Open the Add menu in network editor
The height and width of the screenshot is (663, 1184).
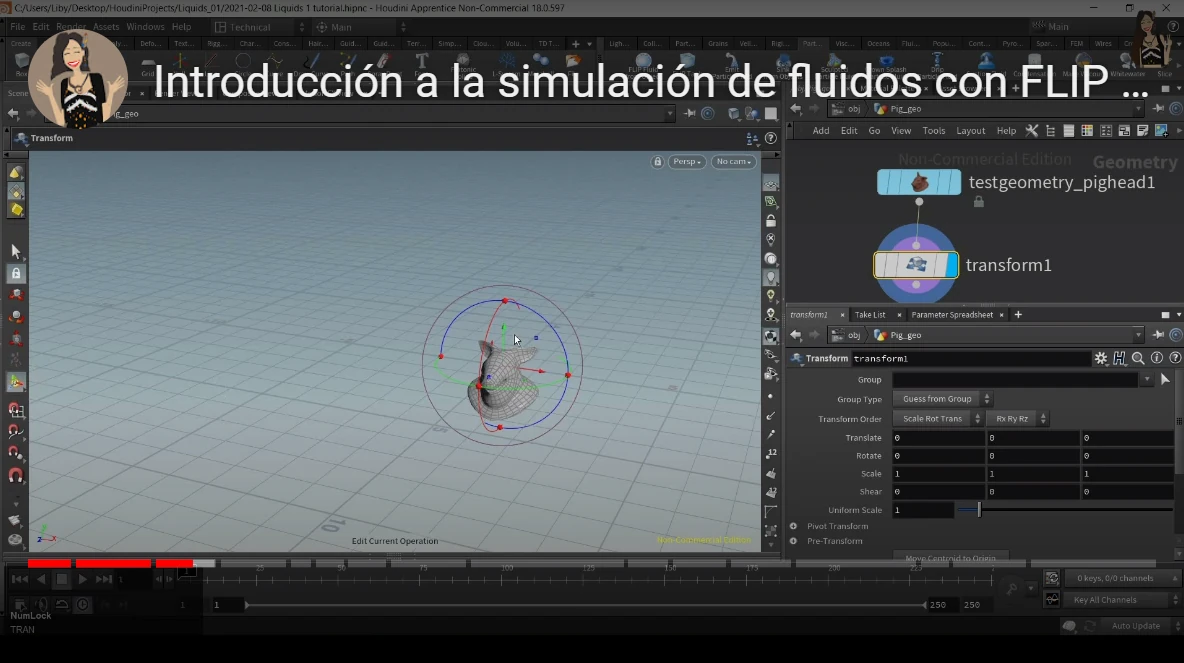821,131
